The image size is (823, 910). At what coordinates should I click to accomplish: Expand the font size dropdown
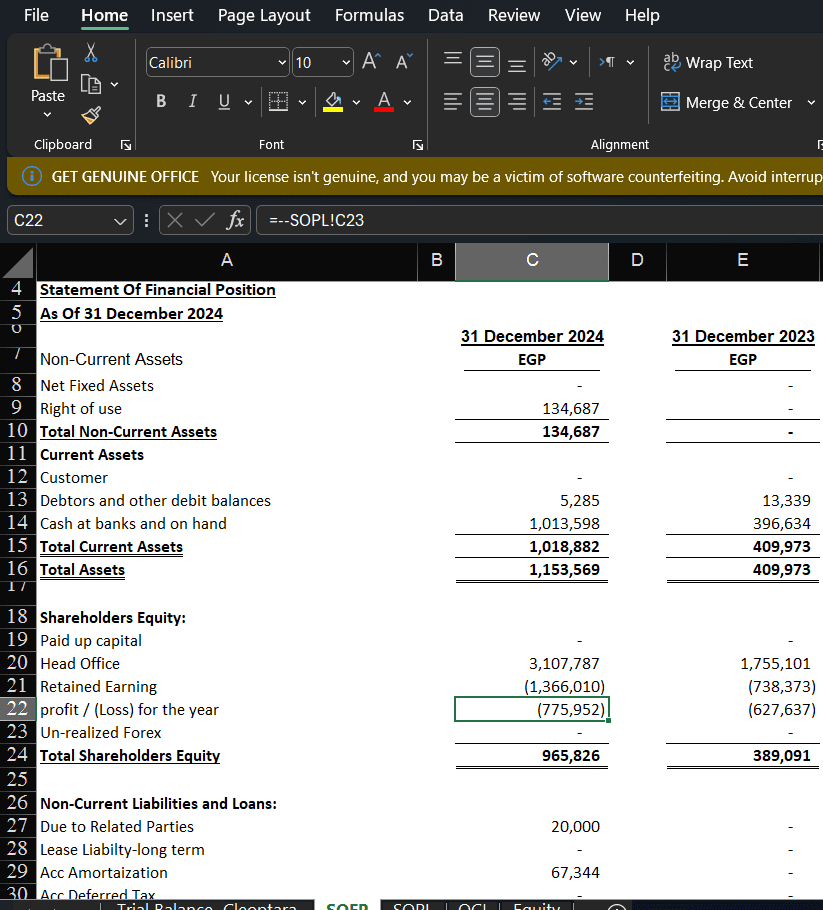[346, 63]
